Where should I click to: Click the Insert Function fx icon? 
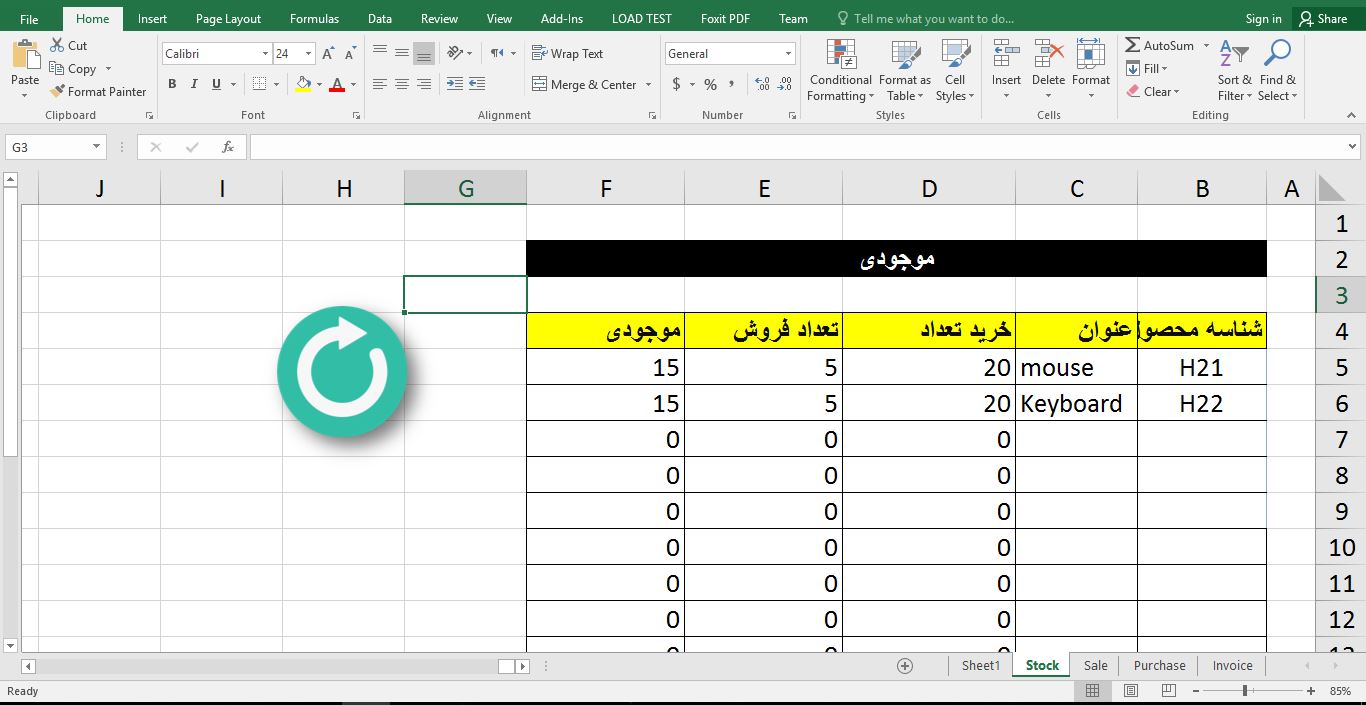[228, 147]
